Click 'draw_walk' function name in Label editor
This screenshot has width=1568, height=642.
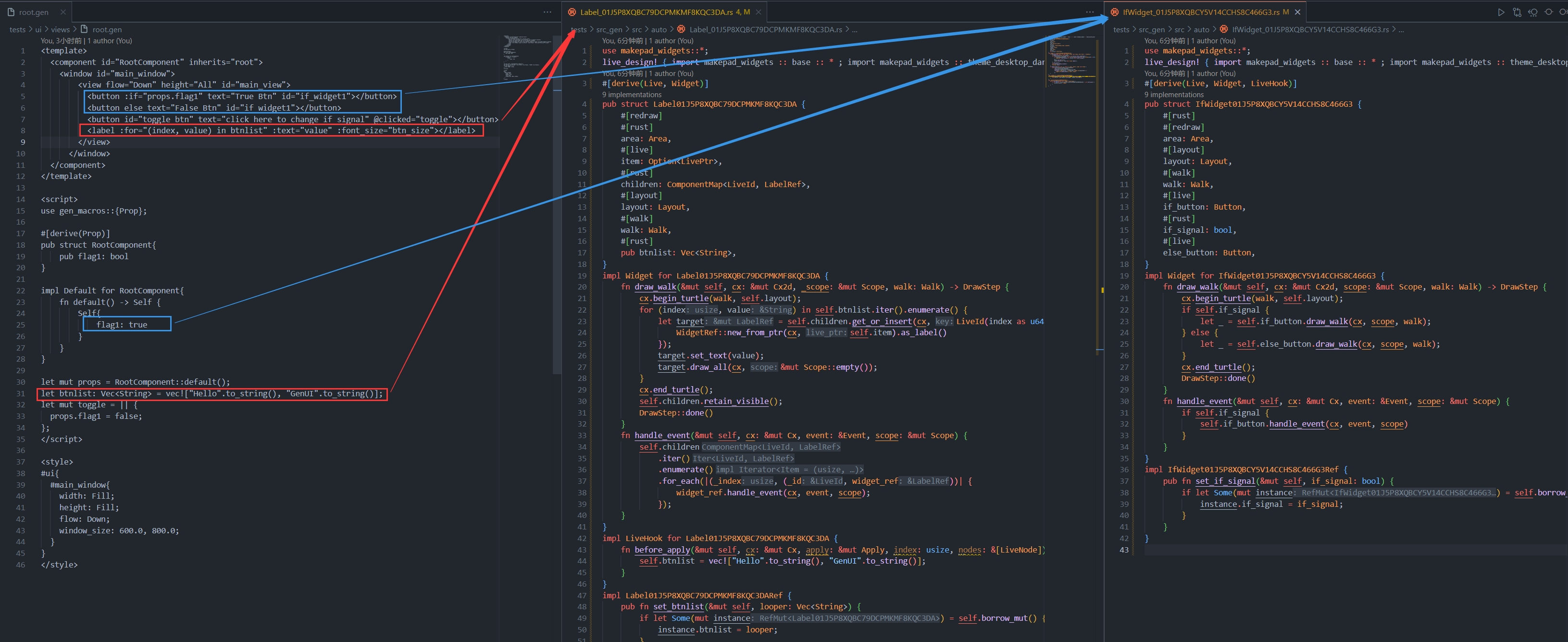[655, 287]
